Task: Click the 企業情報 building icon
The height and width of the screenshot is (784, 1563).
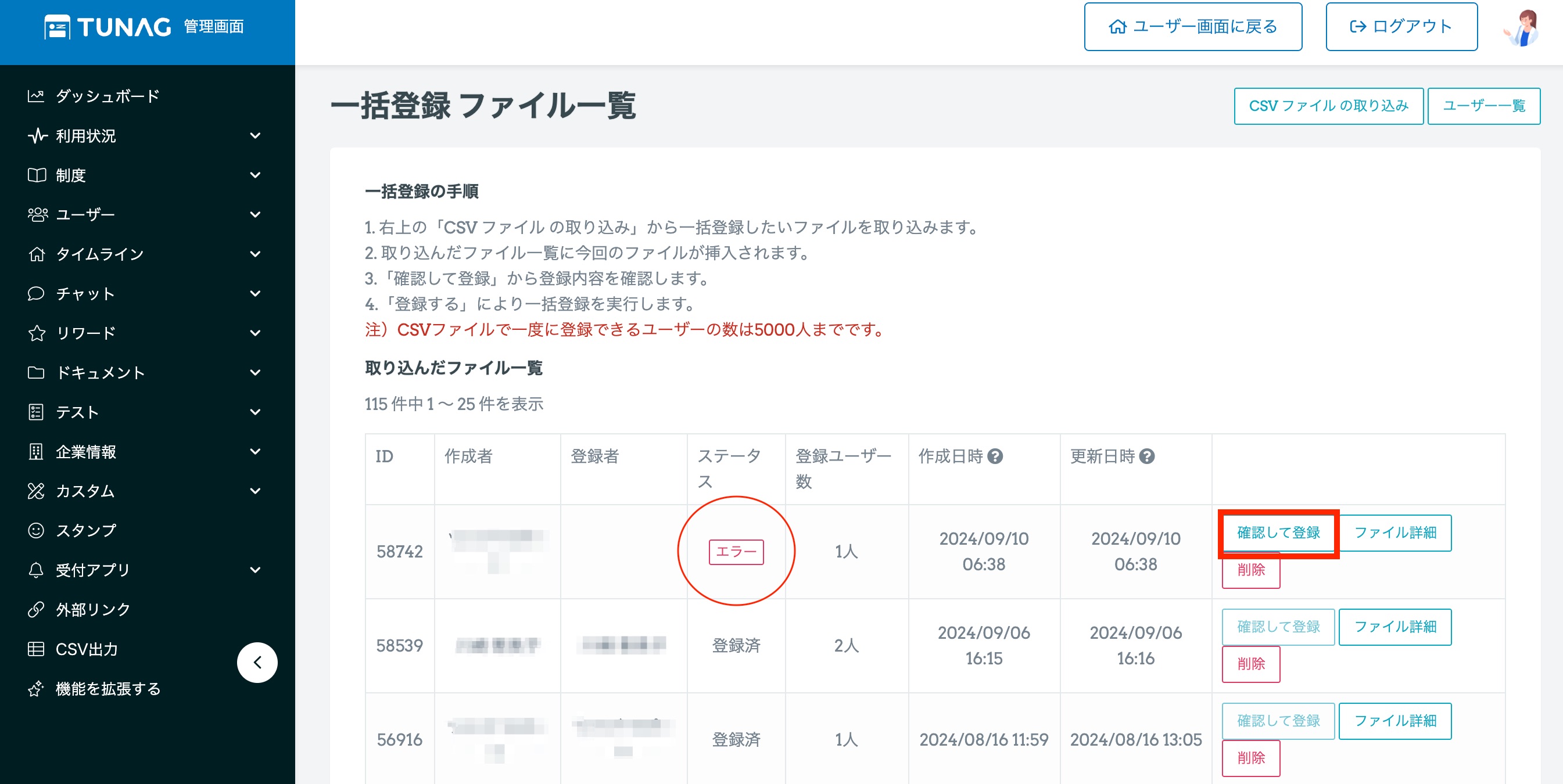Action: (x=36, y=451)
